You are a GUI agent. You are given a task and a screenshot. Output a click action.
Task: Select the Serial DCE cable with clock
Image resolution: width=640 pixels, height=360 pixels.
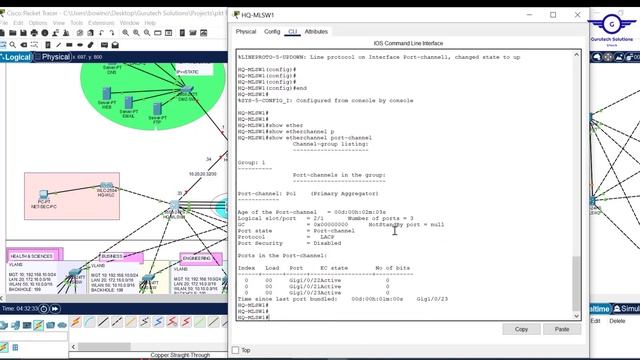pos(172,322)
